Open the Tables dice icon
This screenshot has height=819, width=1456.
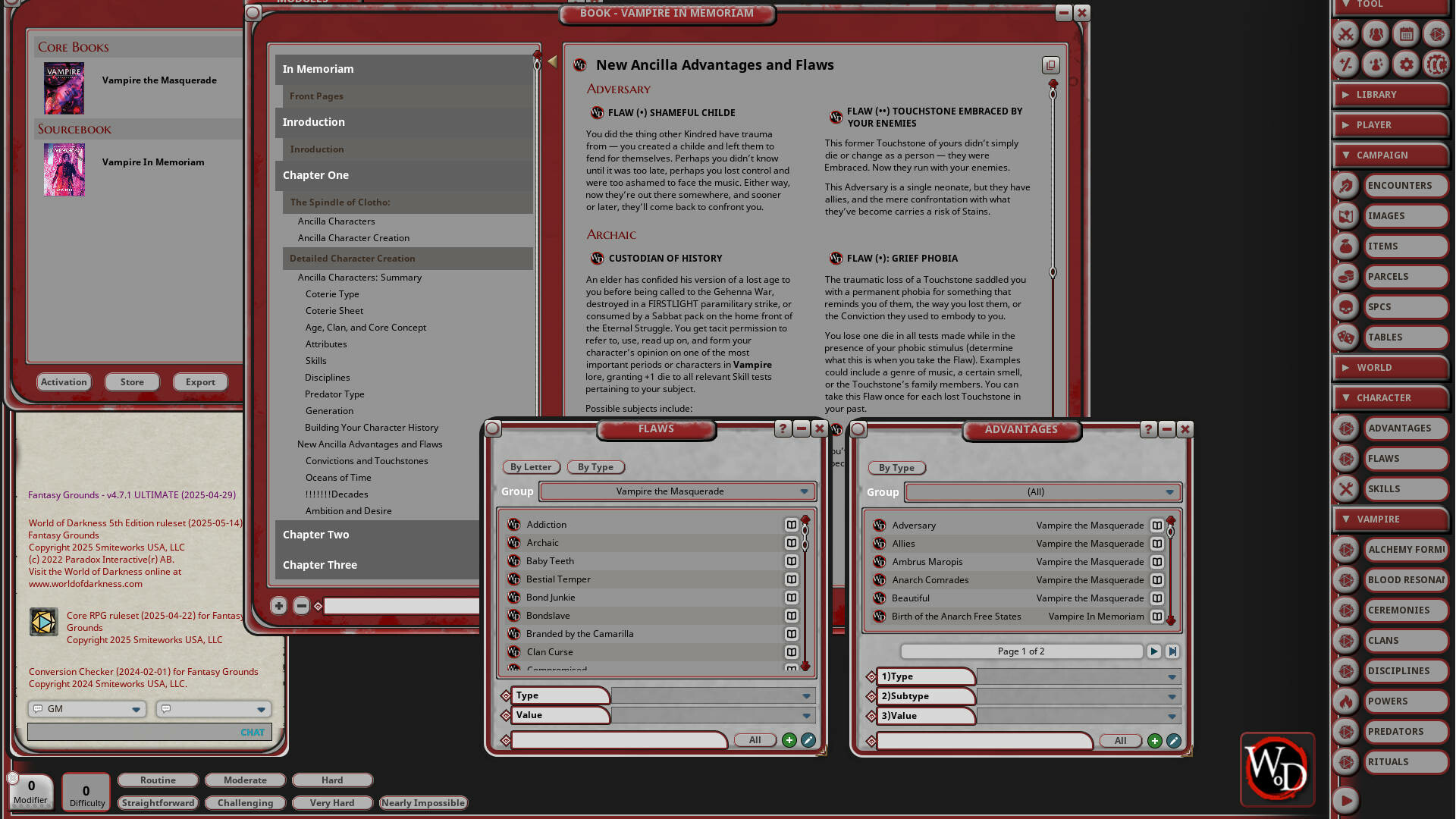[x=1345, y=337]
